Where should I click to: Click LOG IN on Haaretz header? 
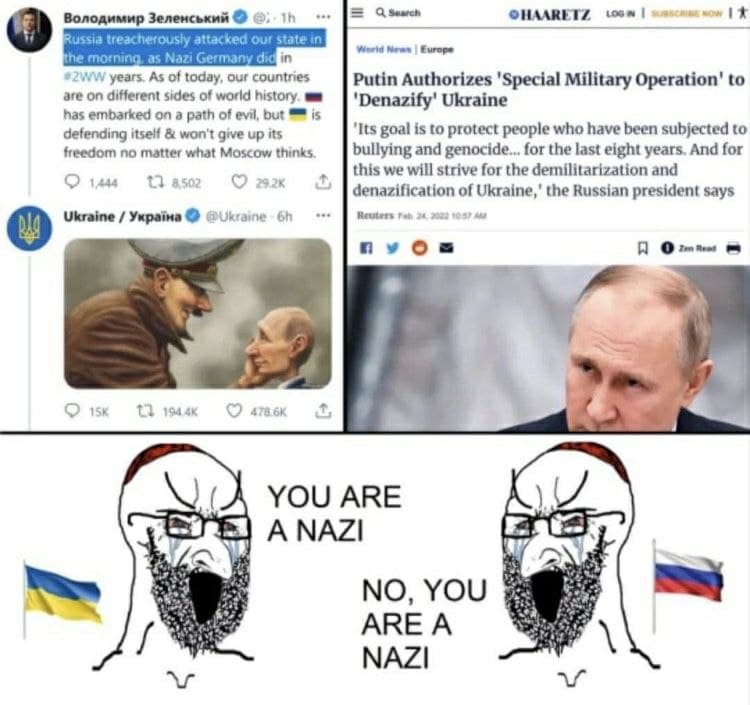(x=620, y=13)
